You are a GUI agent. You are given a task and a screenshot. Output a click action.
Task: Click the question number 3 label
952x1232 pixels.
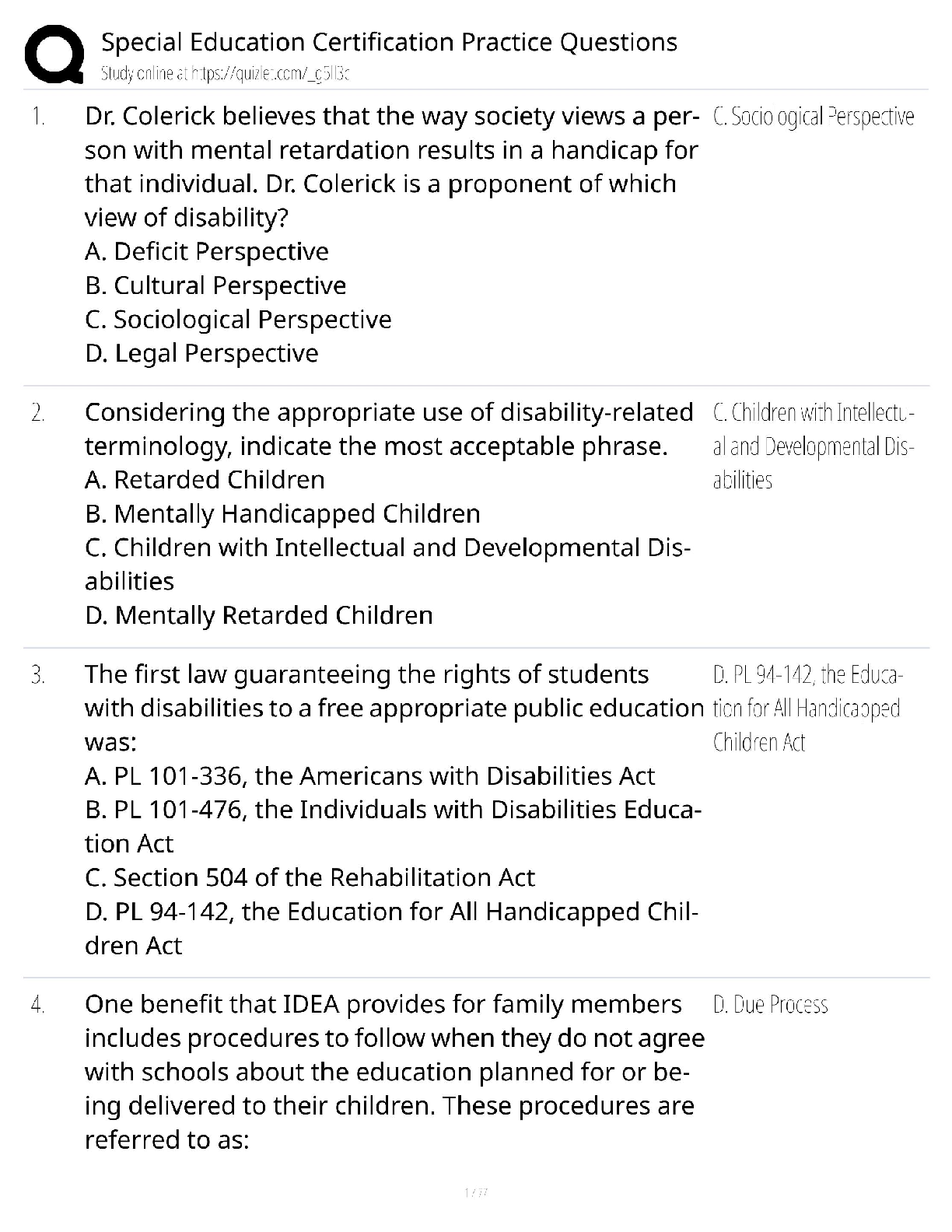click(38, 674)
